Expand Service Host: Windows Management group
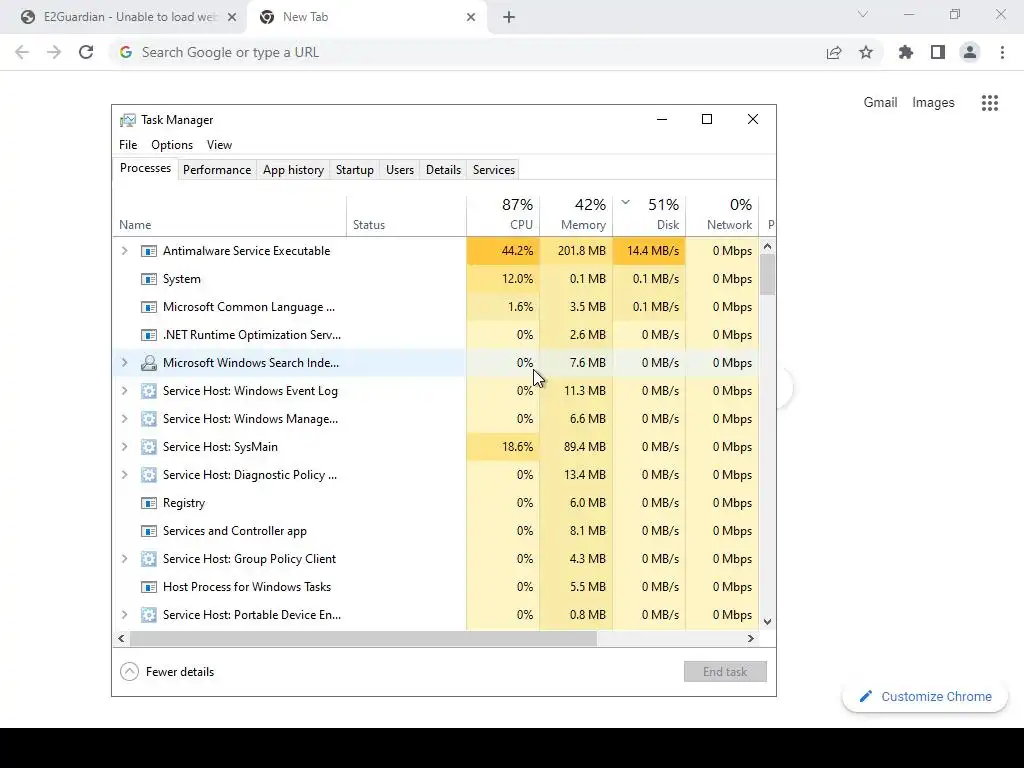 (x=125, y=419)
